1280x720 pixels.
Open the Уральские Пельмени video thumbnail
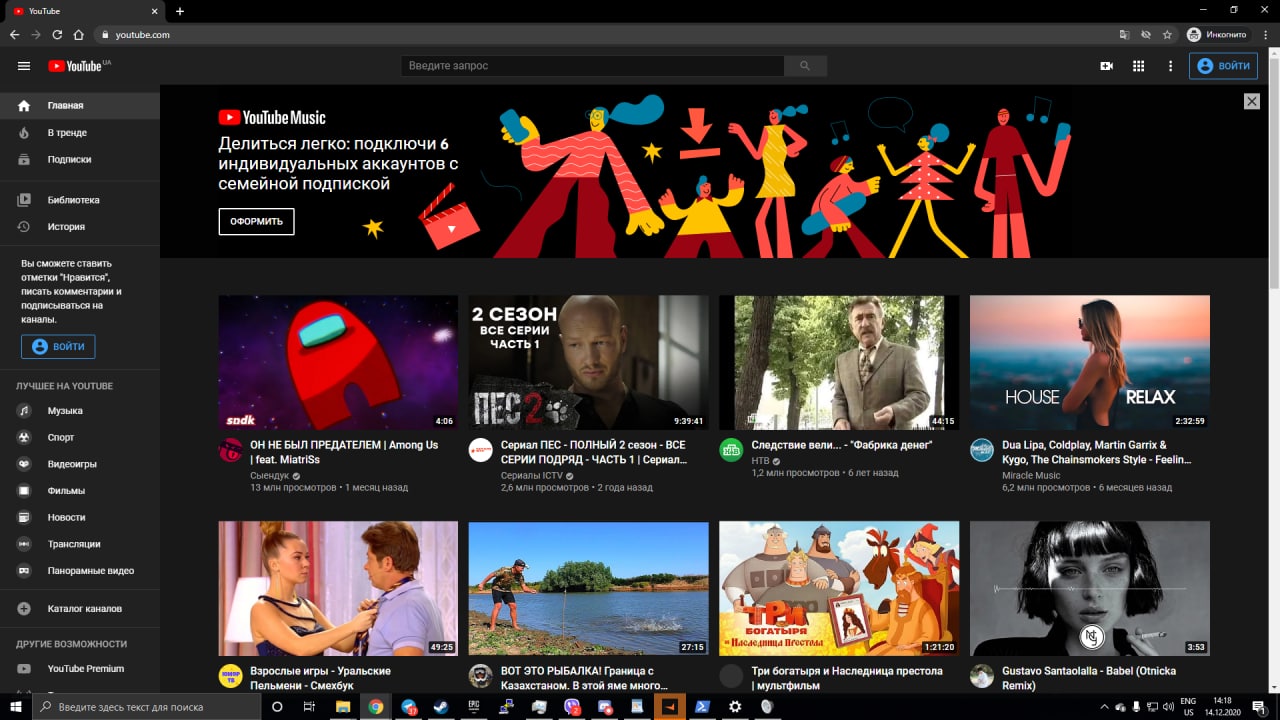click(x=338, y=588)
